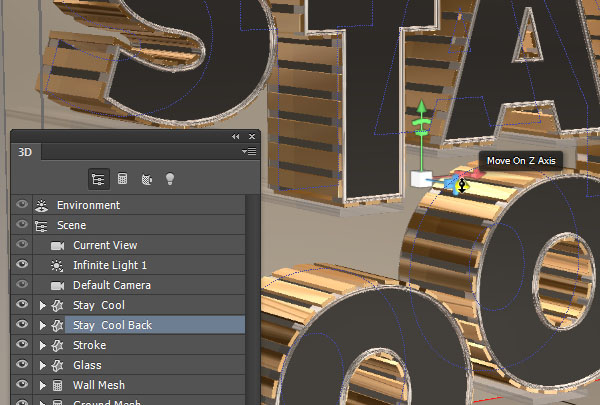This screenshot has height=405, width=600.
Task: Expand the Glass mesh group
Action: [42, 365]
